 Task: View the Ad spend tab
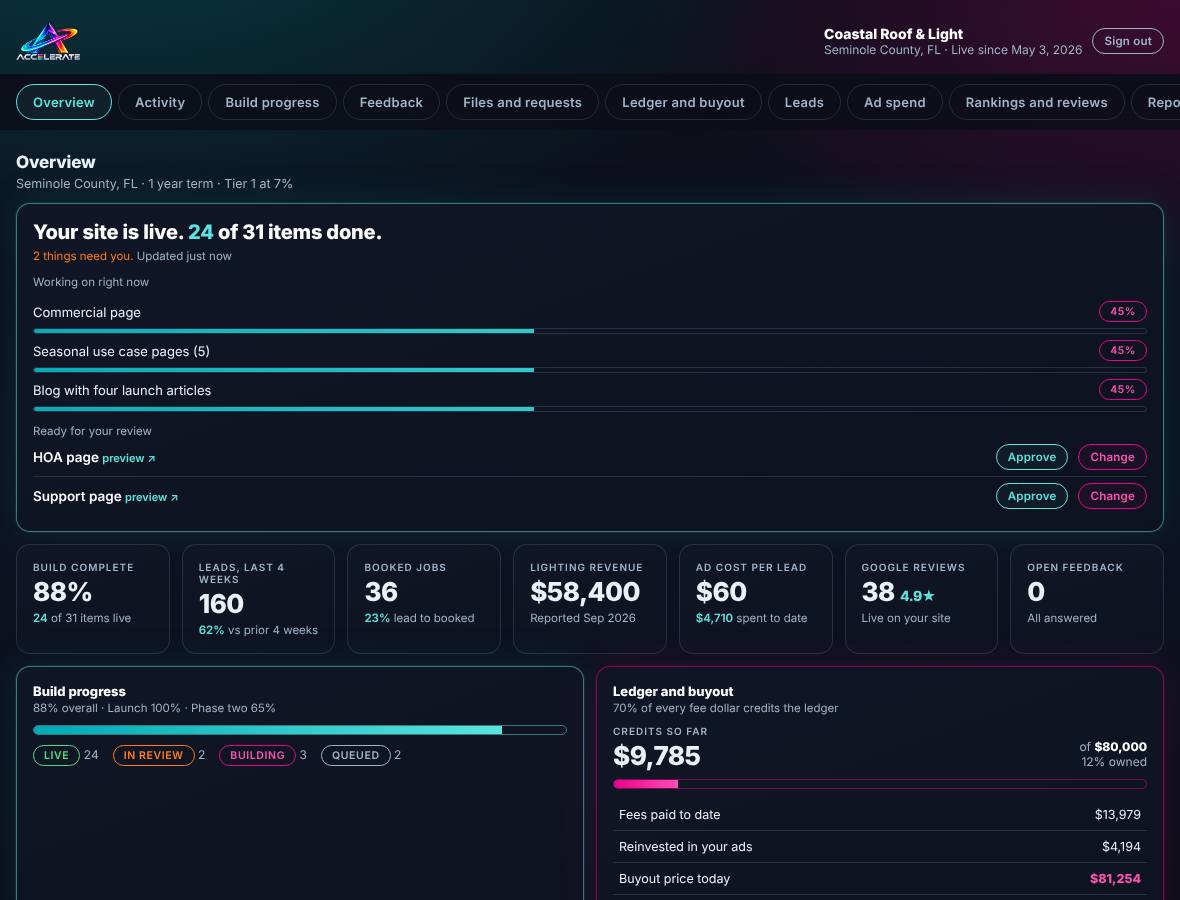pyautogui.click(x=895, y=102)
